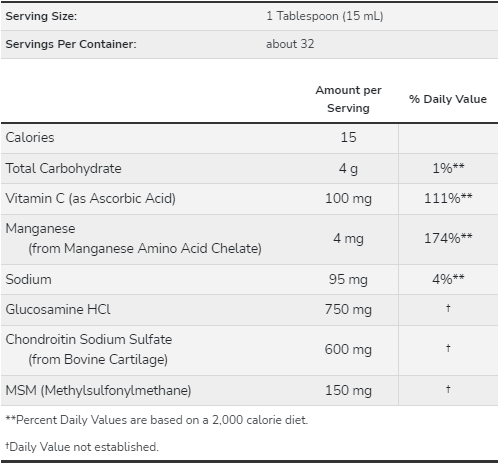
Task: Click the Serving Size label
Action: pyautogui.click(x=41, y=16)
